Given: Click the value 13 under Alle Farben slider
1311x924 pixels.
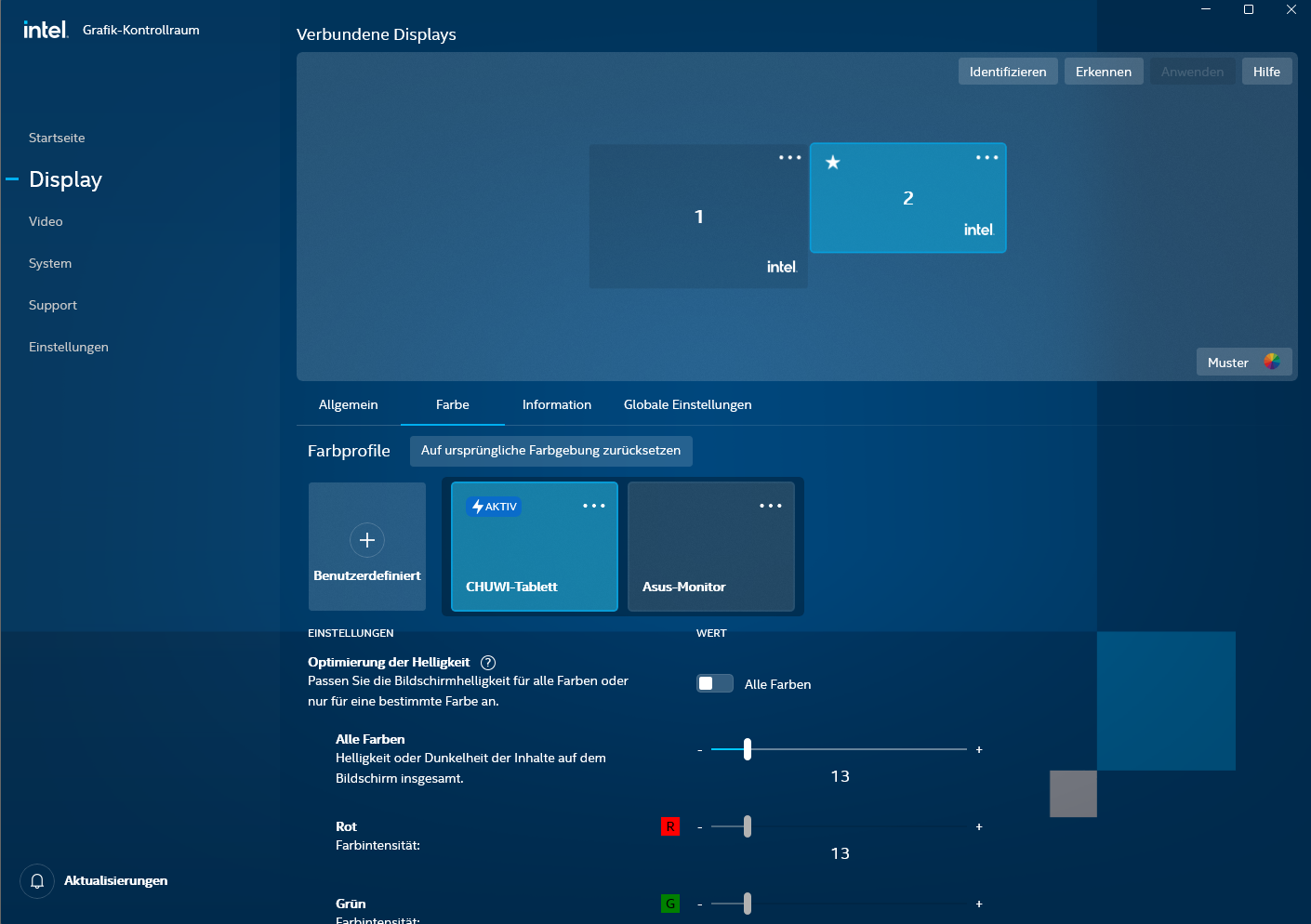Looking at the screenshot, I should [x=841, y=776].
